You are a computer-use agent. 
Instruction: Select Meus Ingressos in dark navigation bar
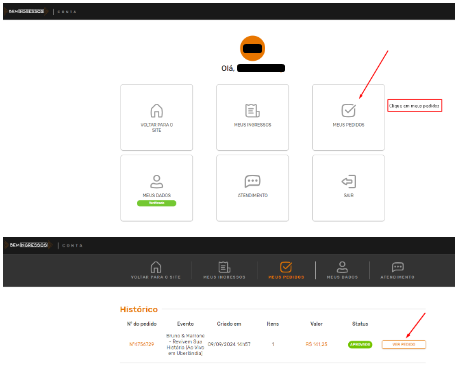[x=224, y=270]
